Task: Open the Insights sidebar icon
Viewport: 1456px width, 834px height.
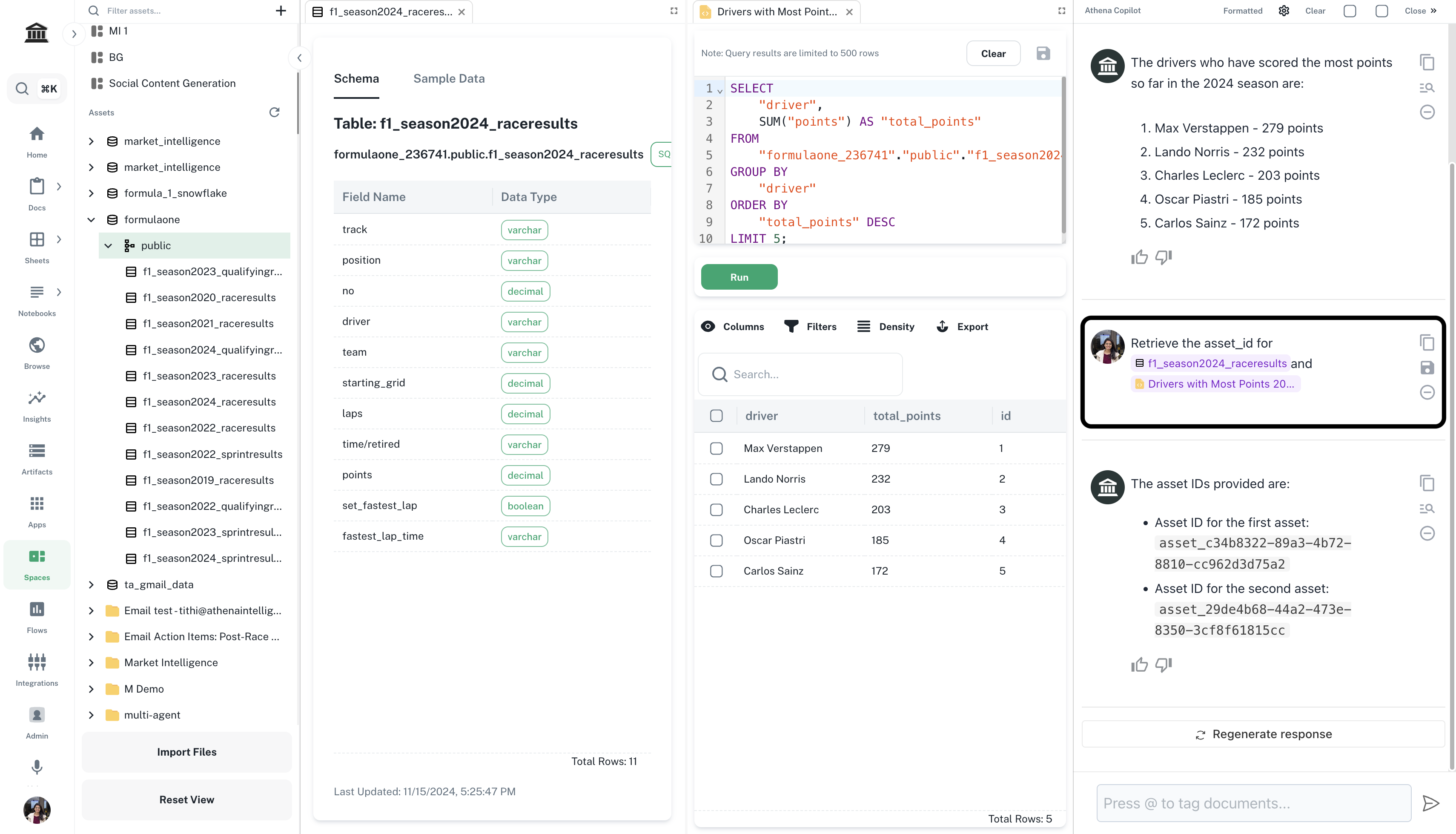Action: [x=37, y=398]
